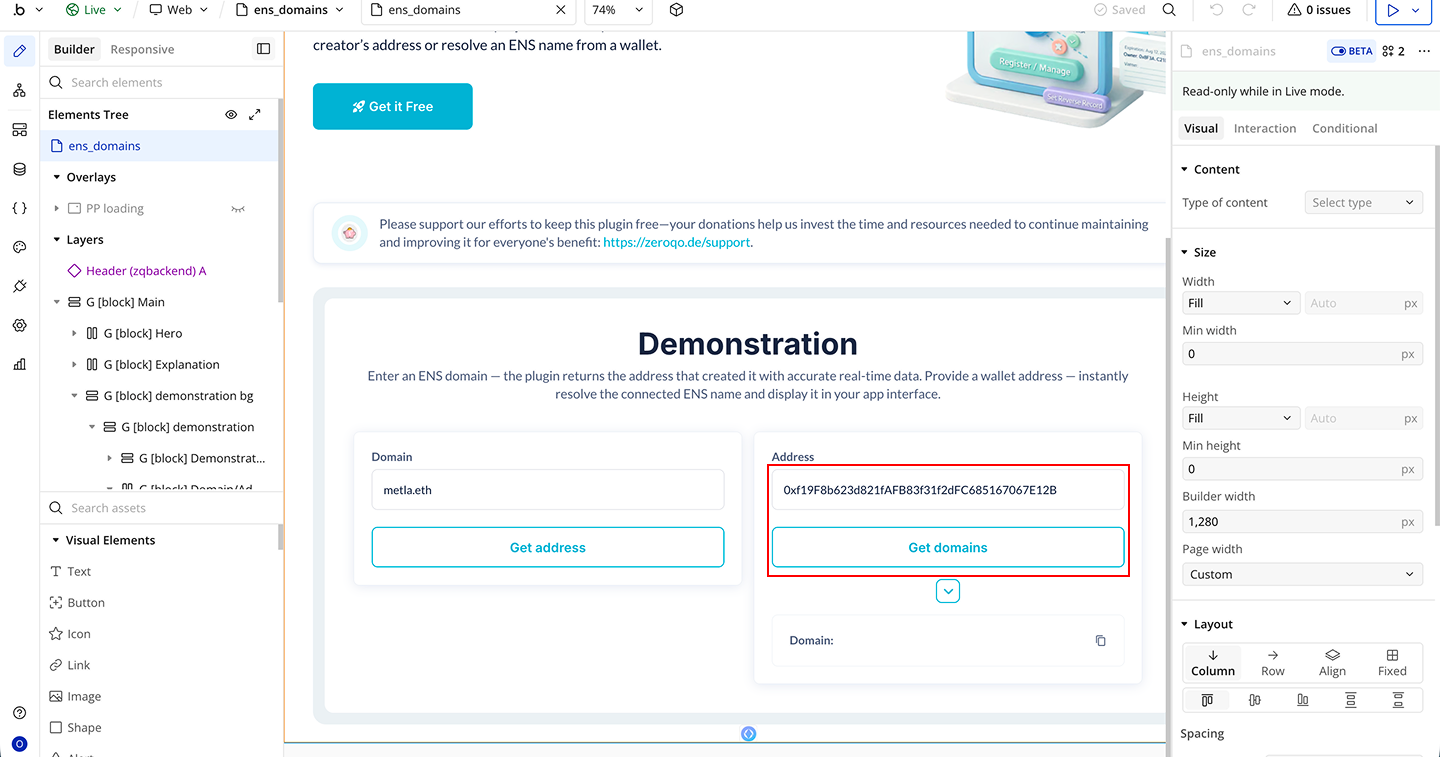Click the Search assets field
The height and width of the screenshot is (757, 1440).
point(160,508)
